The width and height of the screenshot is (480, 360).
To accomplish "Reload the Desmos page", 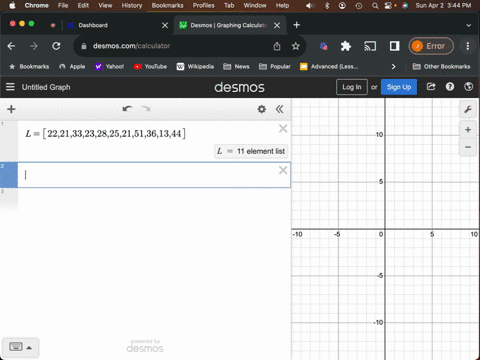I will click(x=56, y=46).
